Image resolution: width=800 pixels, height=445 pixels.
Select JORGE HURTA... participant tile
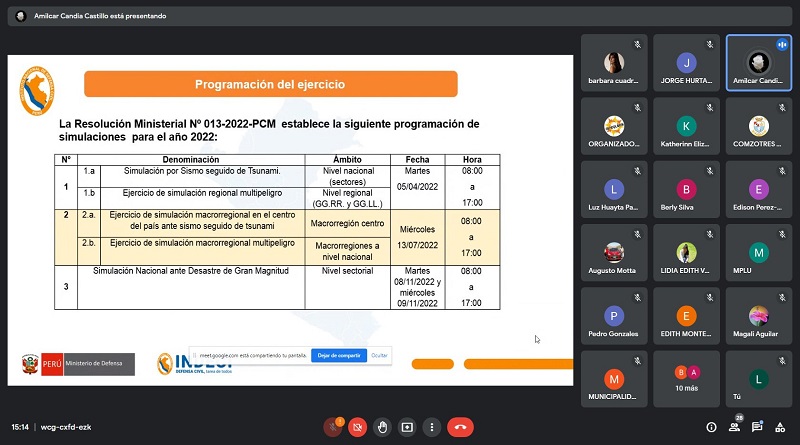pos(687,62)
